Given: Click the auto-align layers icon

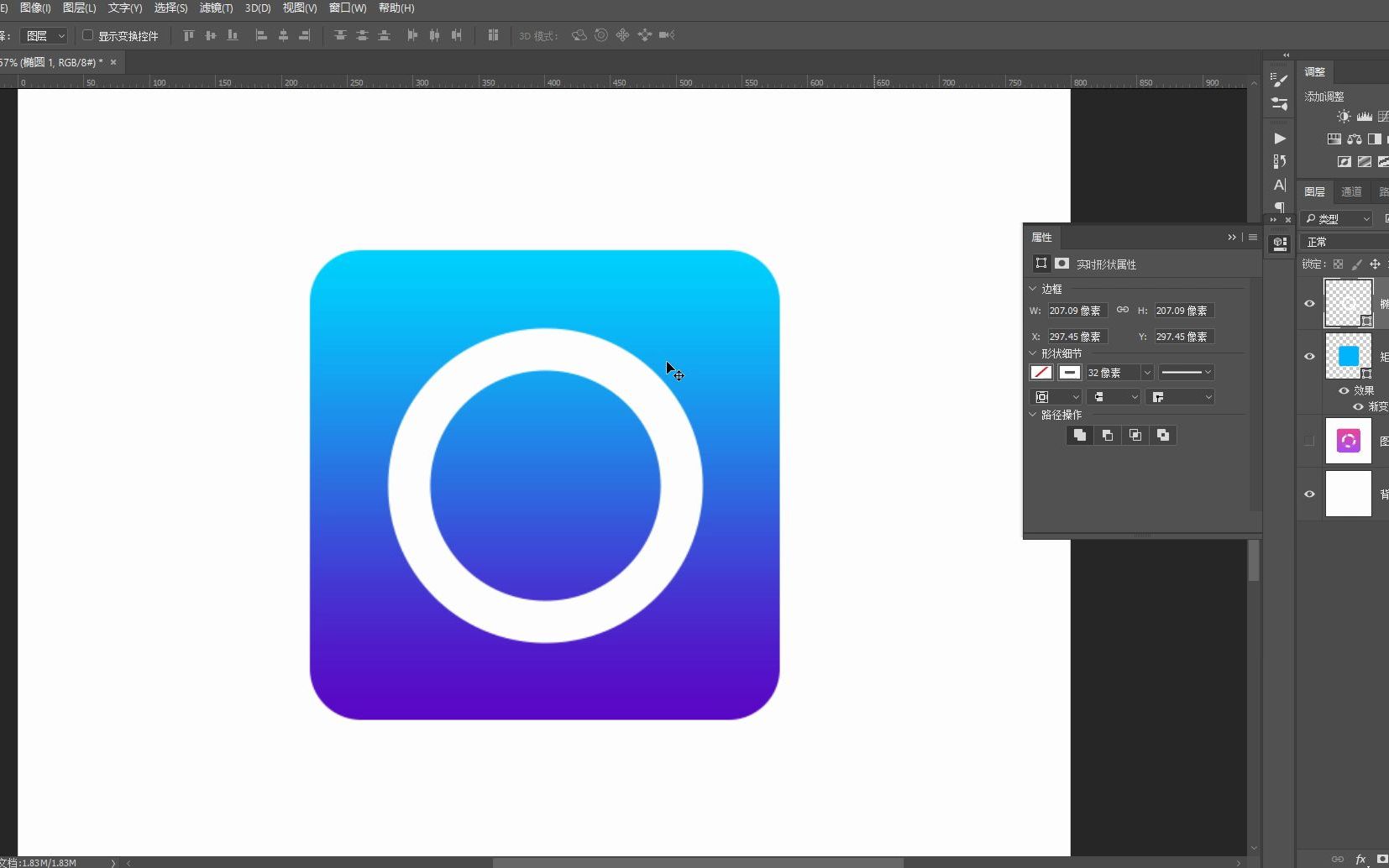Looking at the screenshot, I should pyautogui.click(x=493, y=35).
